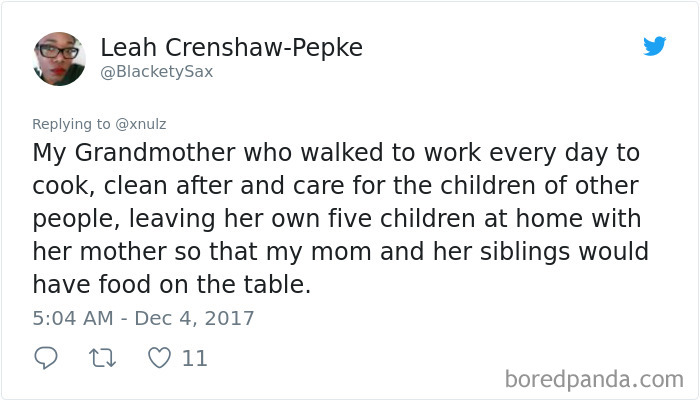Click the word Grandmother in tweet
Viewport: 700px width, 401px height.
coord(155,153)
